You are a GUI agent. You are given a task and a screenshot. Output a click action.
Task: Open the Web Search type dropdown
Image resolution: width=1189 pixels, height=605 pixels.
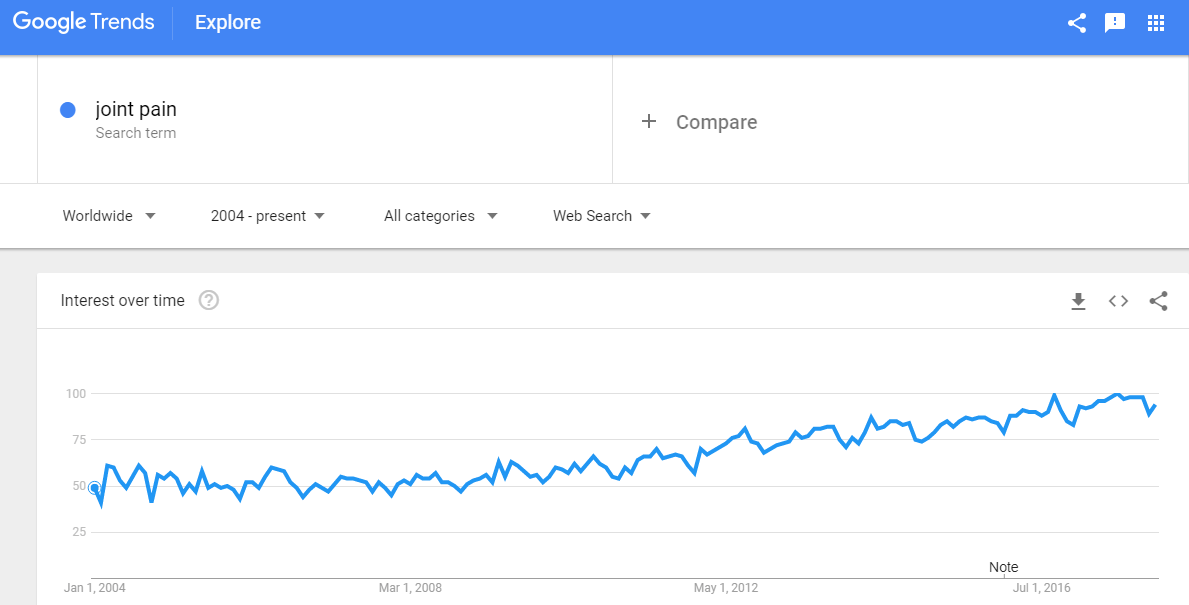[601, 216]
